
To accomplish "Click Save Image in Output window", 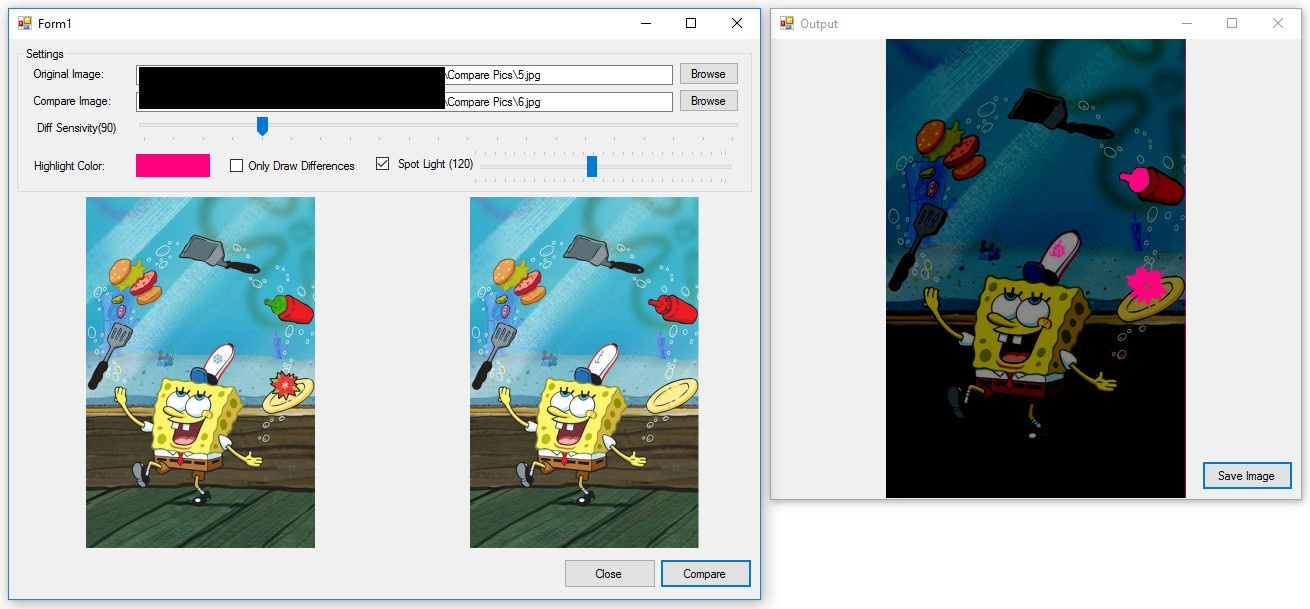I will click(1246, 476).
